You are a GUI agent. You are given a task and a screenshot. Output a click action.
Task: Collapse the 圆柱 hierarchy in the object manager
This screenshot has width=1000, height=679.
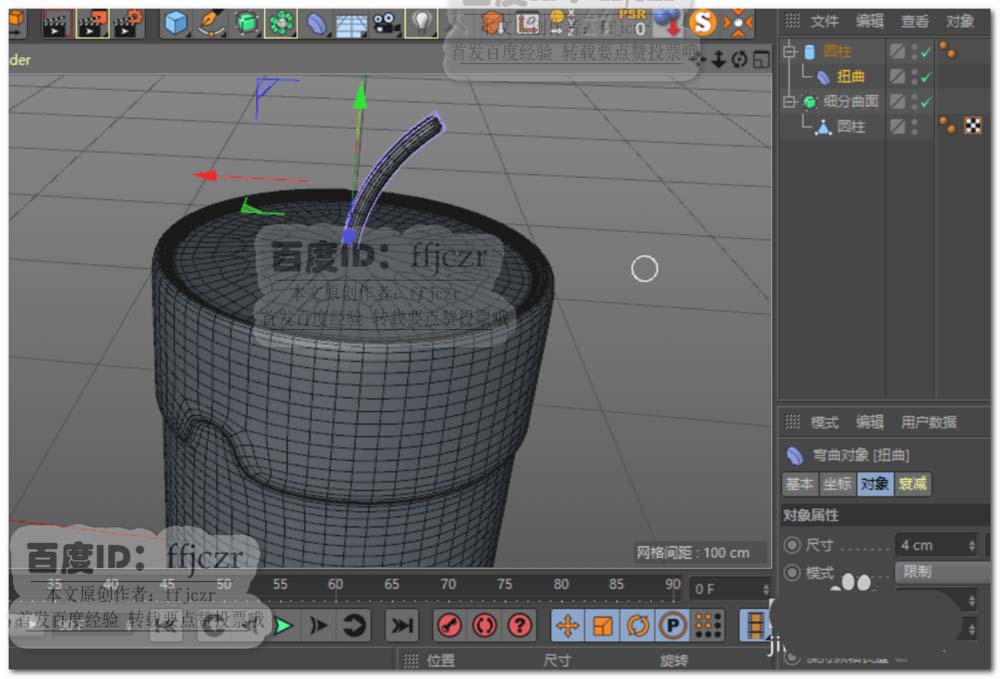tap(788, 51)
